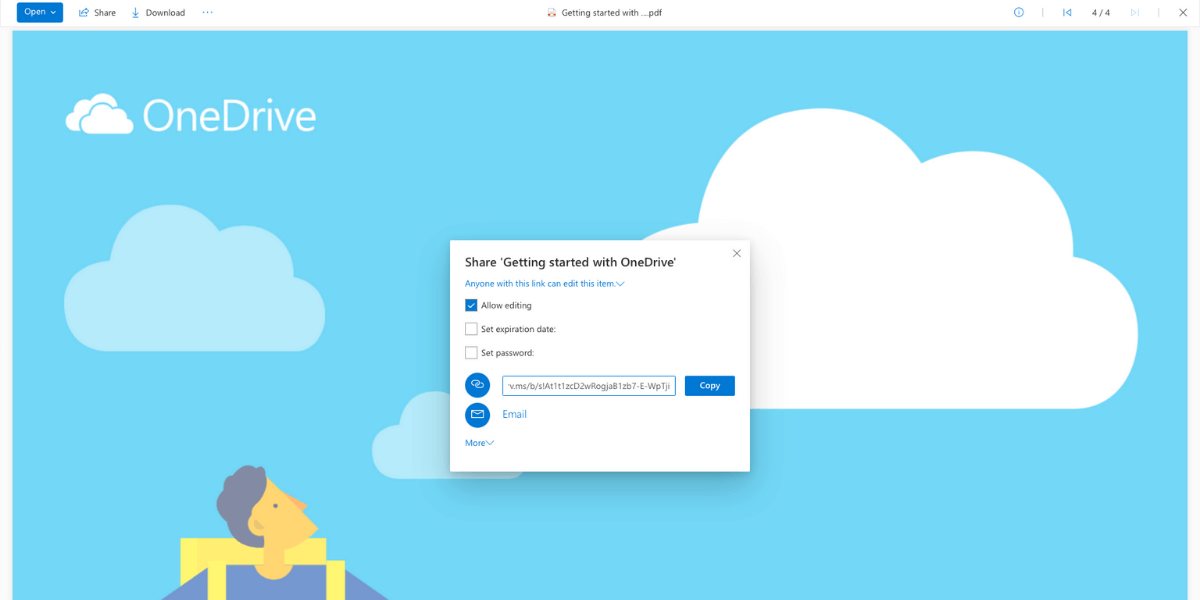Choose the Email link option
Screen dimensions: 1200x600
[x=514, y=414]
